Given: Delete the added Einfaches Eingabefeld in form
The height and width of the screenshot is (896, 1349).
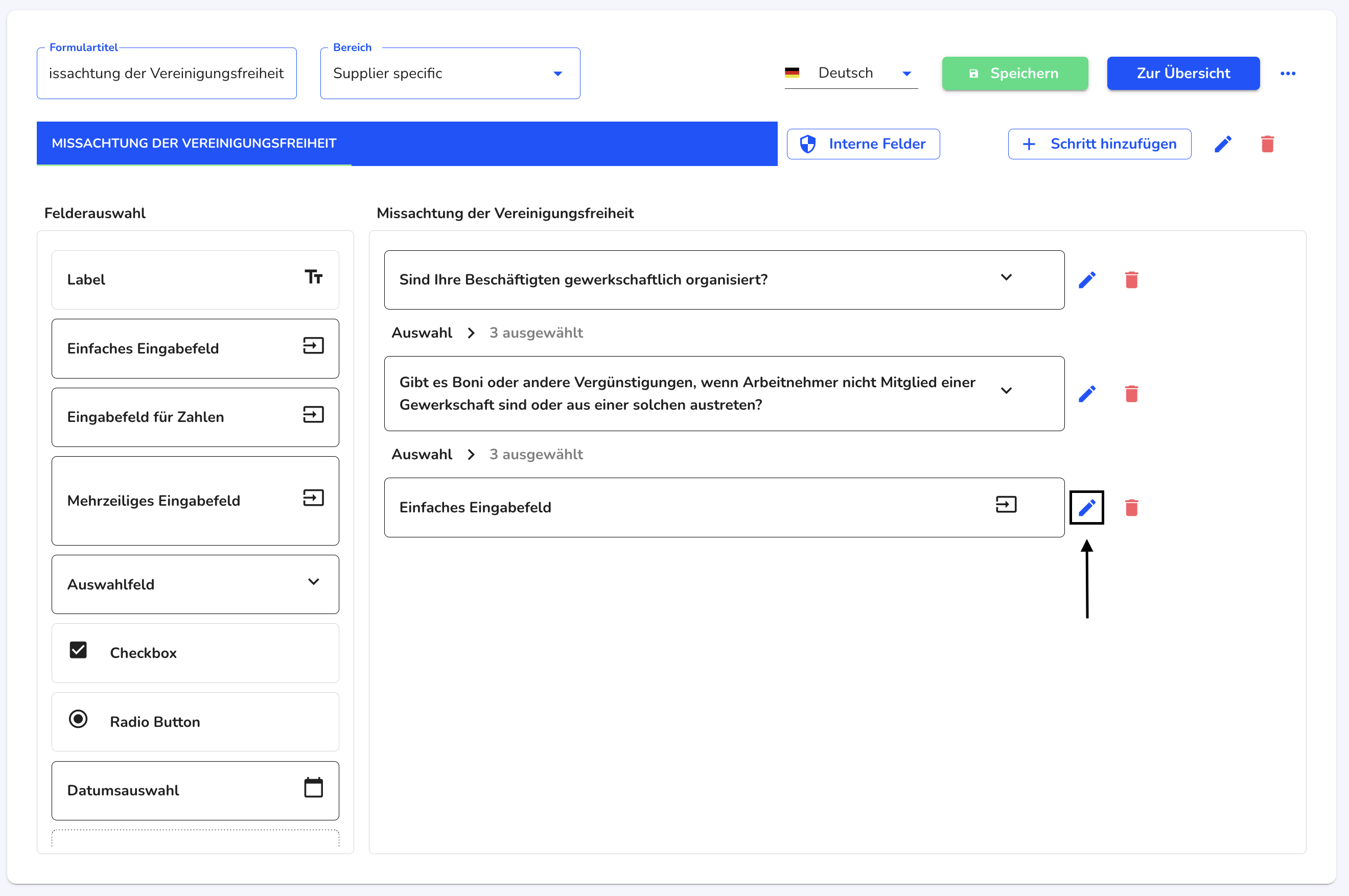Looking at the screenshot, I should (x=1131, y=507).
